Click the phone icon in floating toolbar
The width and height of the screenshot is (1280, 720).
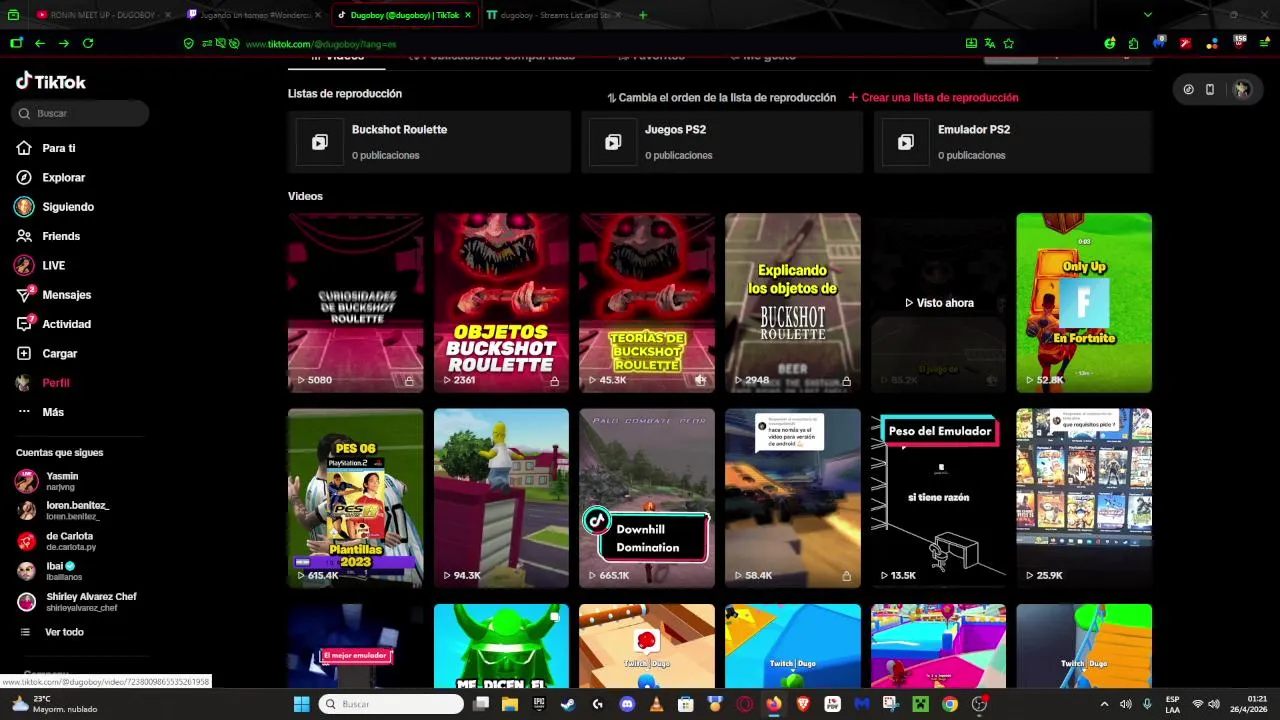click(x=1210, y=89)
